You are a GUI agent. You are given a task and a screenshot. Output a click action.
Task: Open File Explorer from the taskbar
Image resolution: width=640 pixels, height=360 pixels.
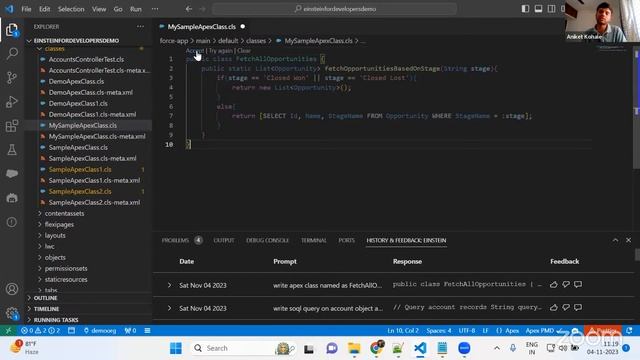tap(354, 348)
